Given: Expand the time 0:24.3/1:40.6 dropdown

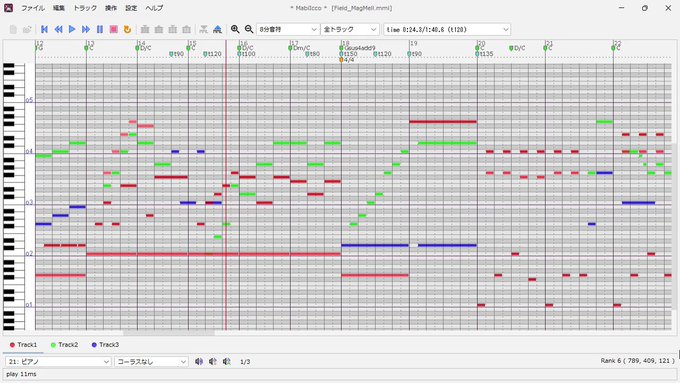Looking at the screenshot, I should (447, 29).
